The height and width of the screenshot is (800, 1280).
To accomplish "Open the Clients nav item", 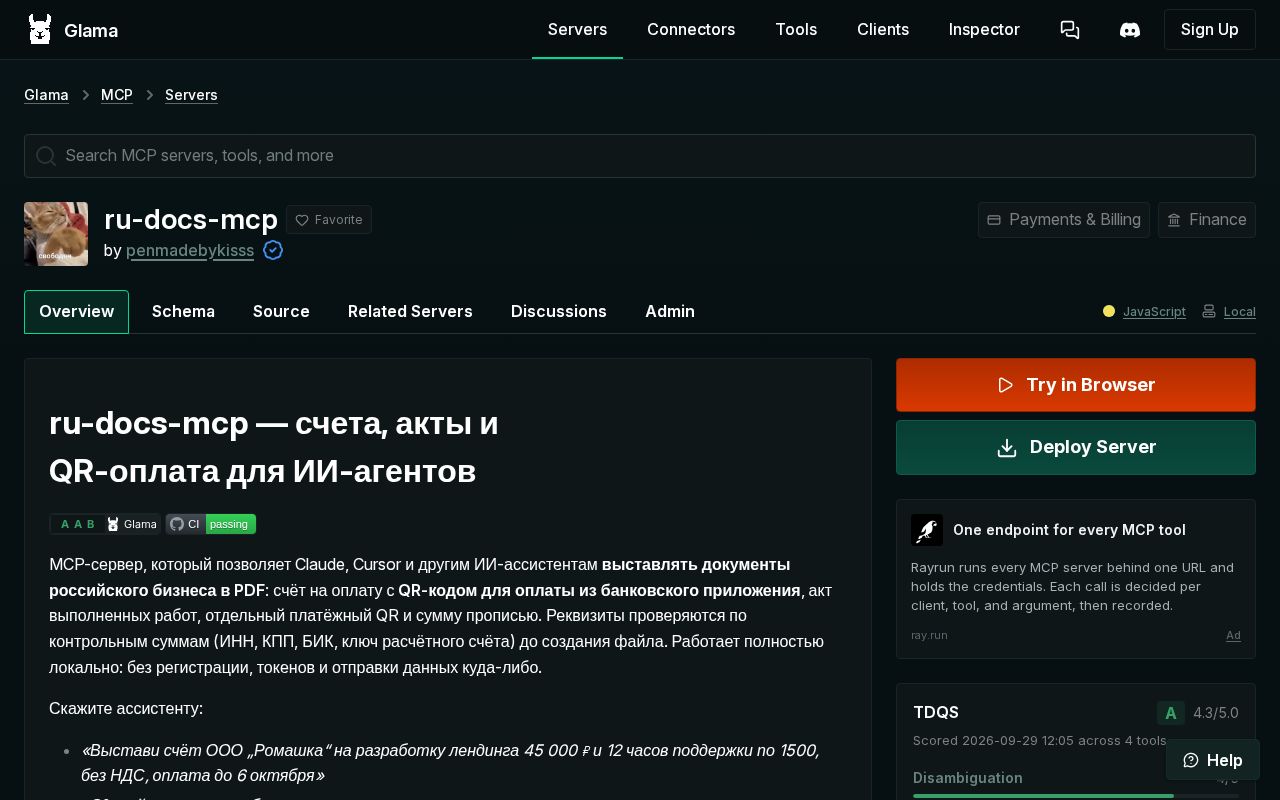I will coord(883,30).
